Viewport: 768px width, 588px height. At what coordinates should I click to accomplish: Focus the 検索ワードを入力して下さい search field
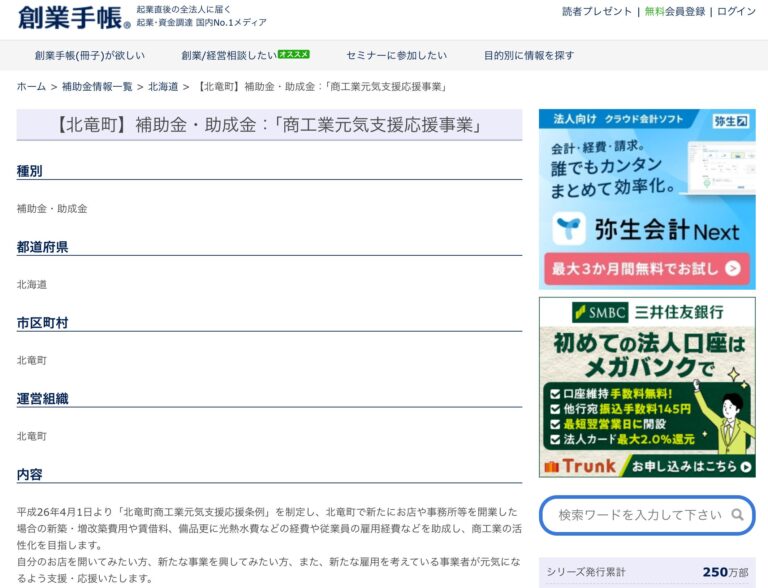click(638, 515)
